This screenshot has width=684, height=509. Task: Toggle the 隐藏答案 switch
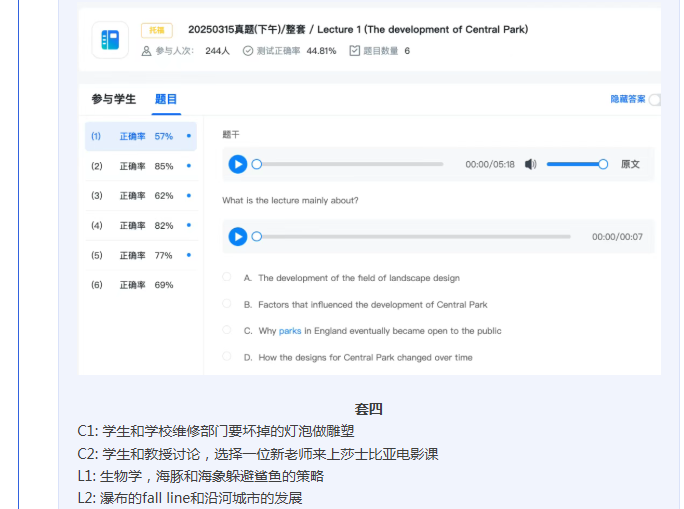coord(654,99)
